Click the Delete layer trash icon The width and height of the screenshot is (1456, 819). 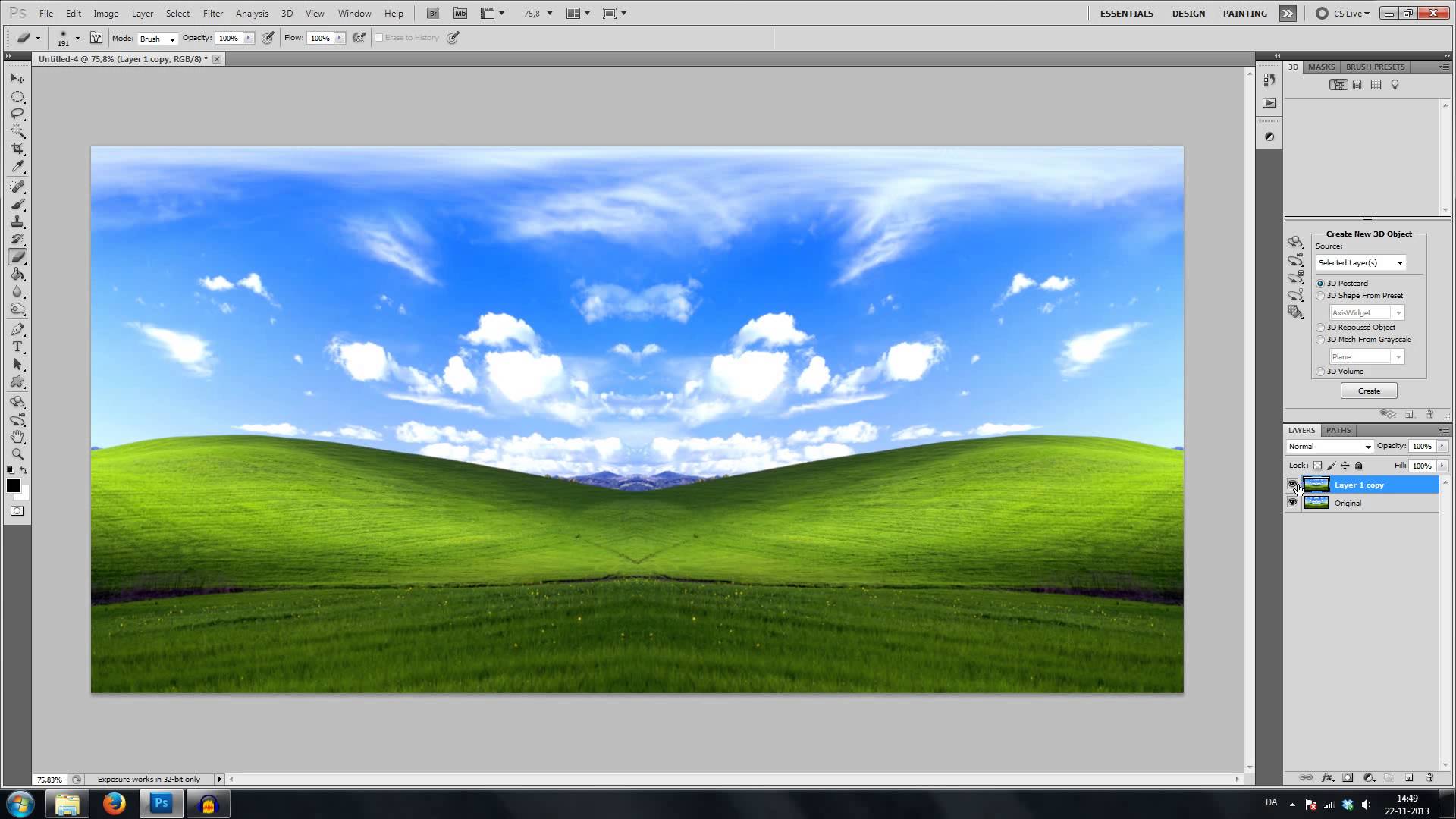1429,777
